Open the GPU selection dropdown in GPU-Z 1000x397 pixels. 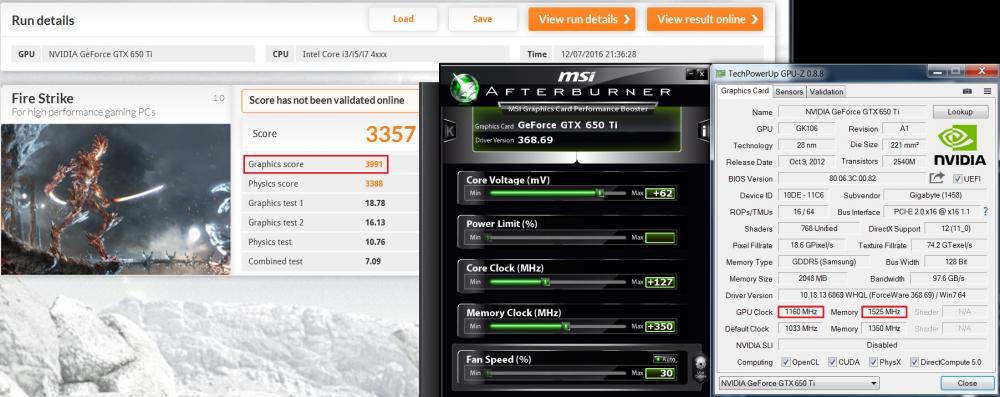[798, 383]
